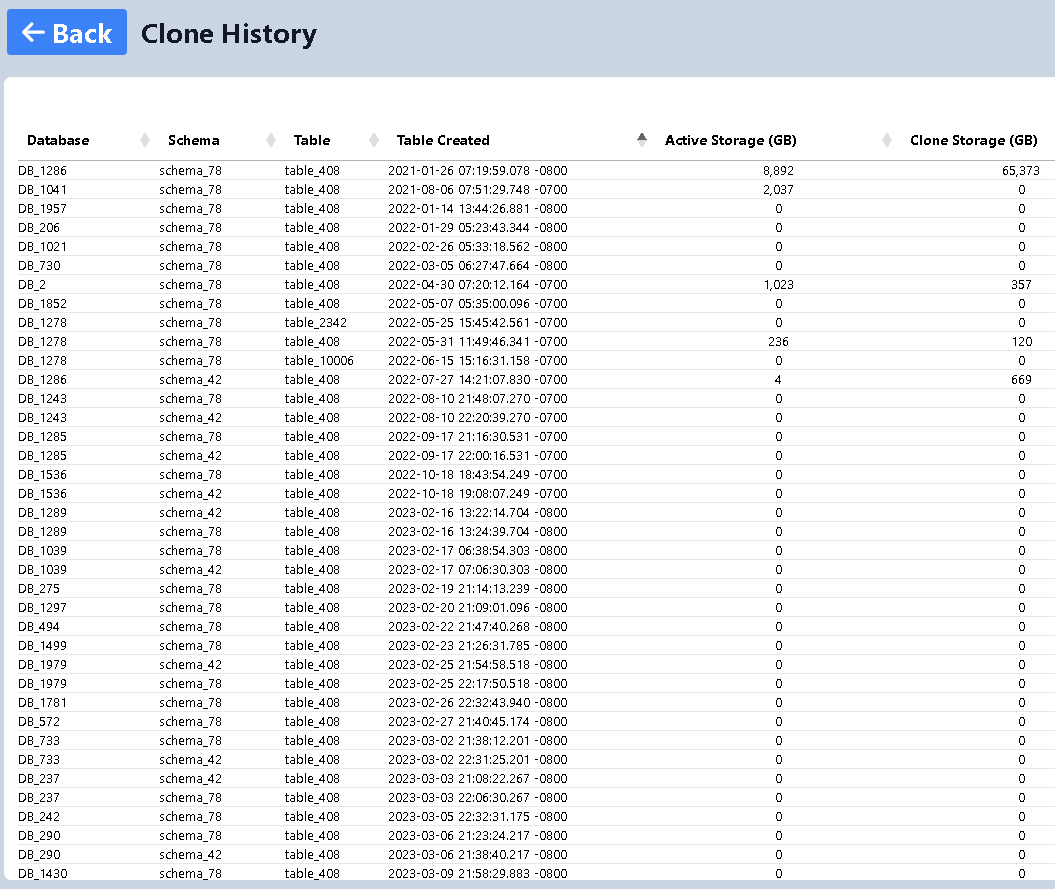Click the Back button
The height and width of the screenshot is (889, 1055).
click(67, 32)
